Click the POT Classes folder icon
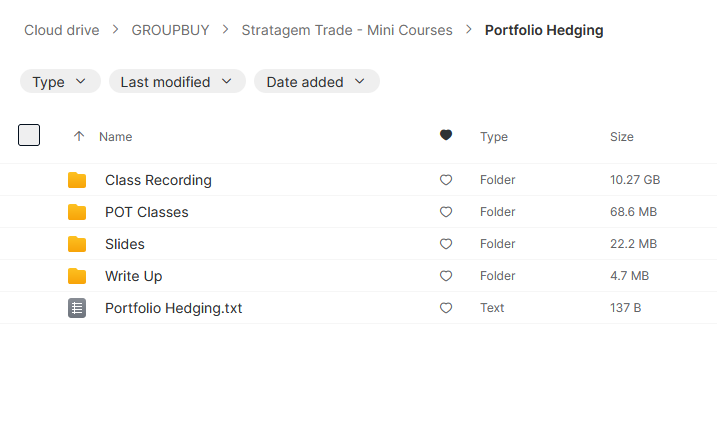Viewport: 717px width, 432px height. point(77,212)
